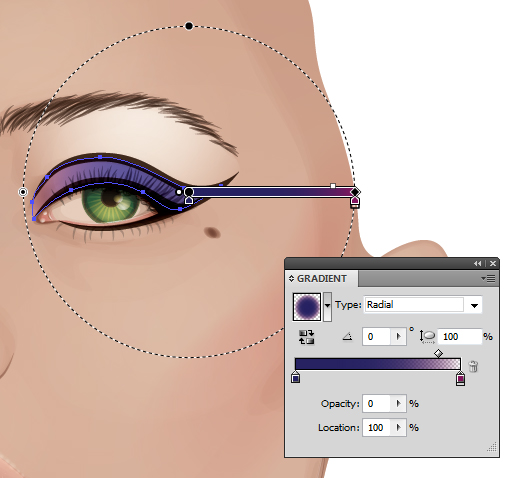Select the dark blue gradient stop in panel
Viewport: 521px width, 478px height.
click(295, 378)
